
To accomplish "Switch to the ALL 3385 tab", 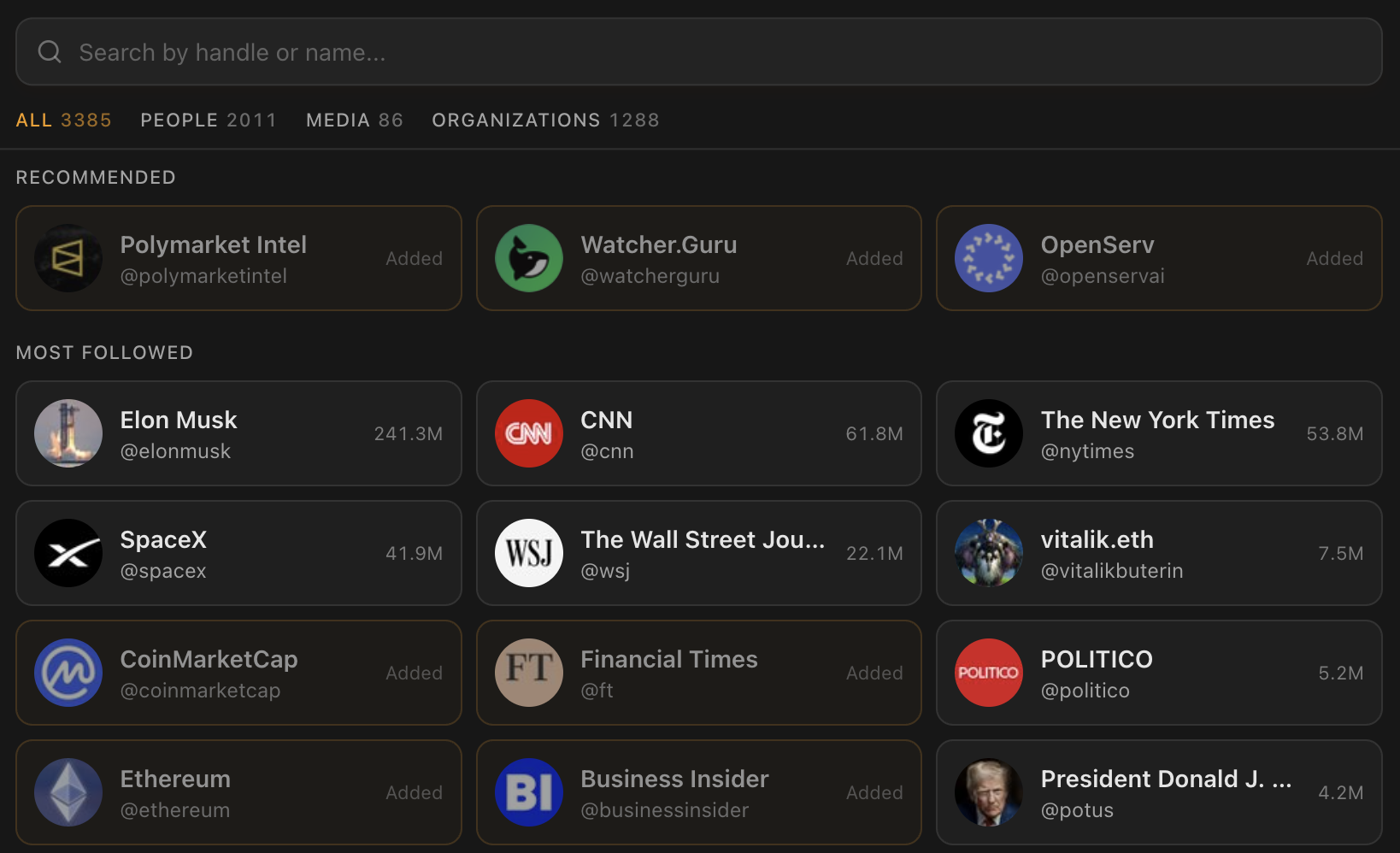I will (x=64, y=121).
